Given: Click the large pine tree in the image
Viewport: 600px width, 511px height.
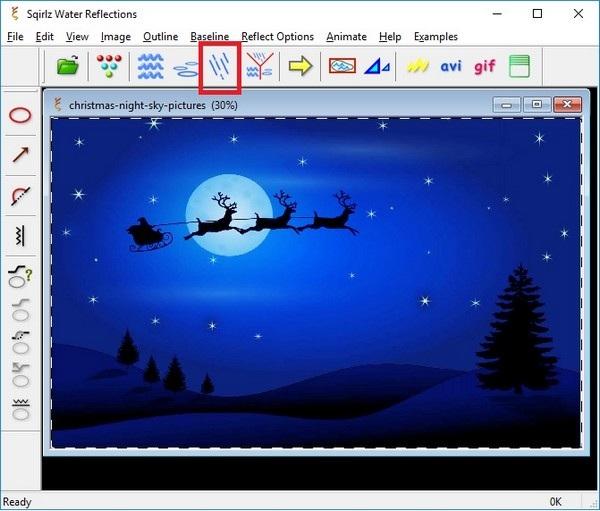Looking at the screenshot, I should click(x=516, y=331).
